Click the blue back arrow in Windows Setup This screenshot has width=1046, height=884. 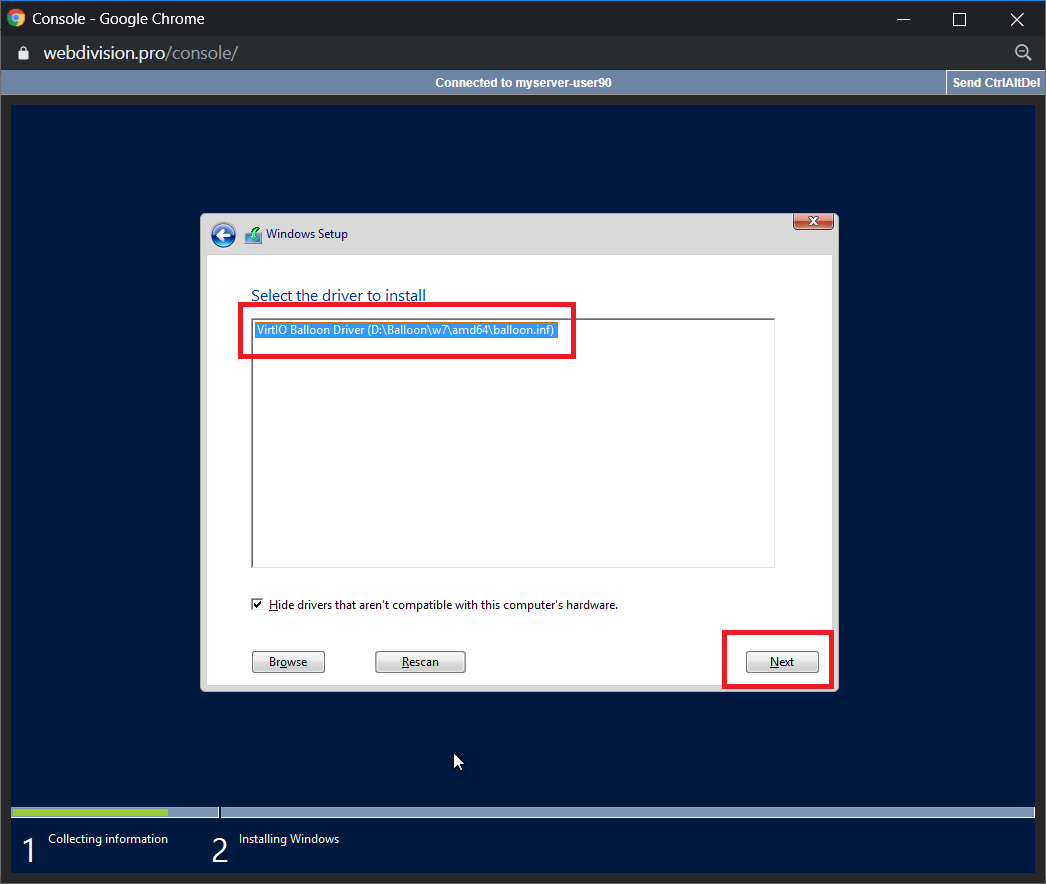click(x=223, y=235)
